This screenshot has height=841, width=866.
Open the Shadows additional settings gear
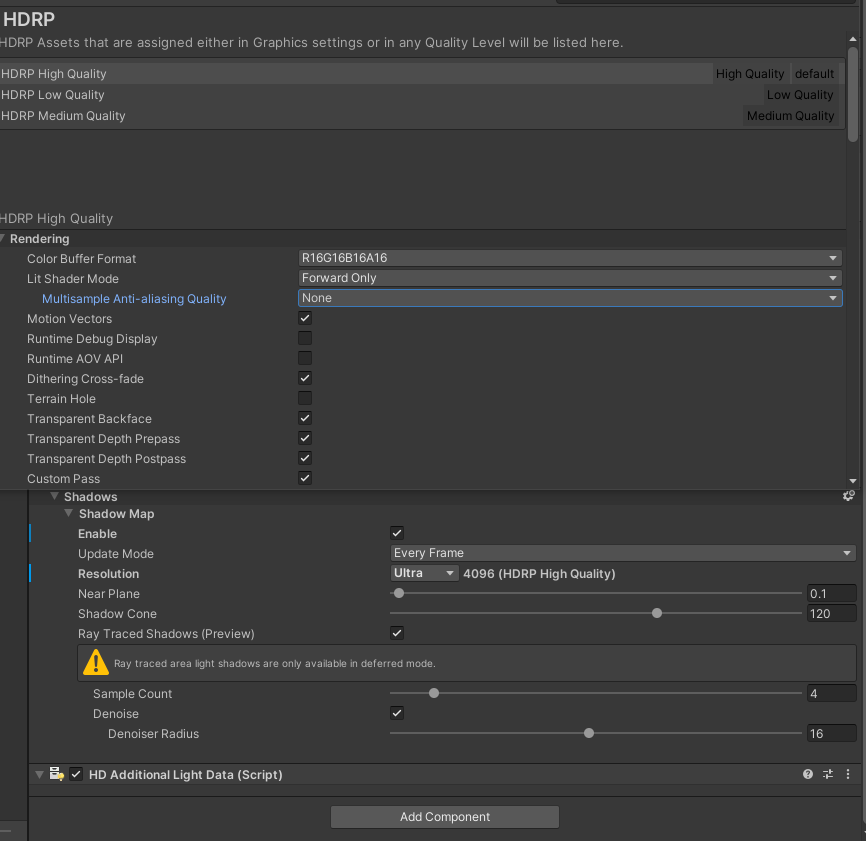tap(849, 496)
